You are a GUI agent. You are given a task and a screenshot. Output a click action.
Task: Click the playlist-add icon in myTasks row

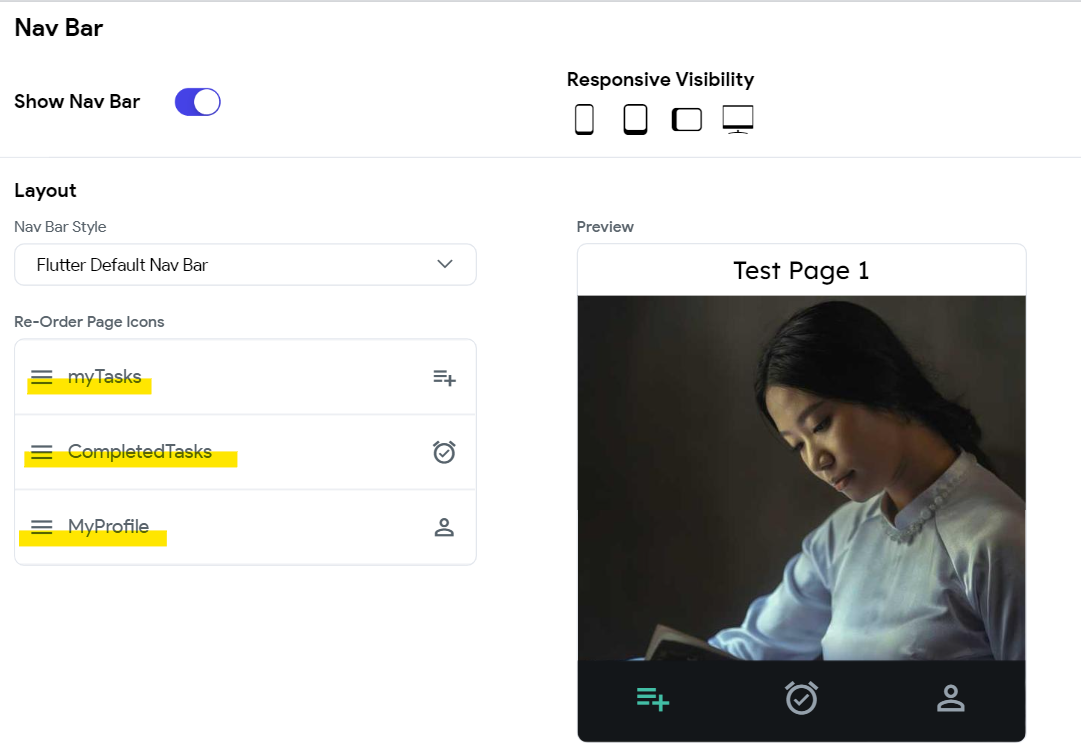coord(444,378)
